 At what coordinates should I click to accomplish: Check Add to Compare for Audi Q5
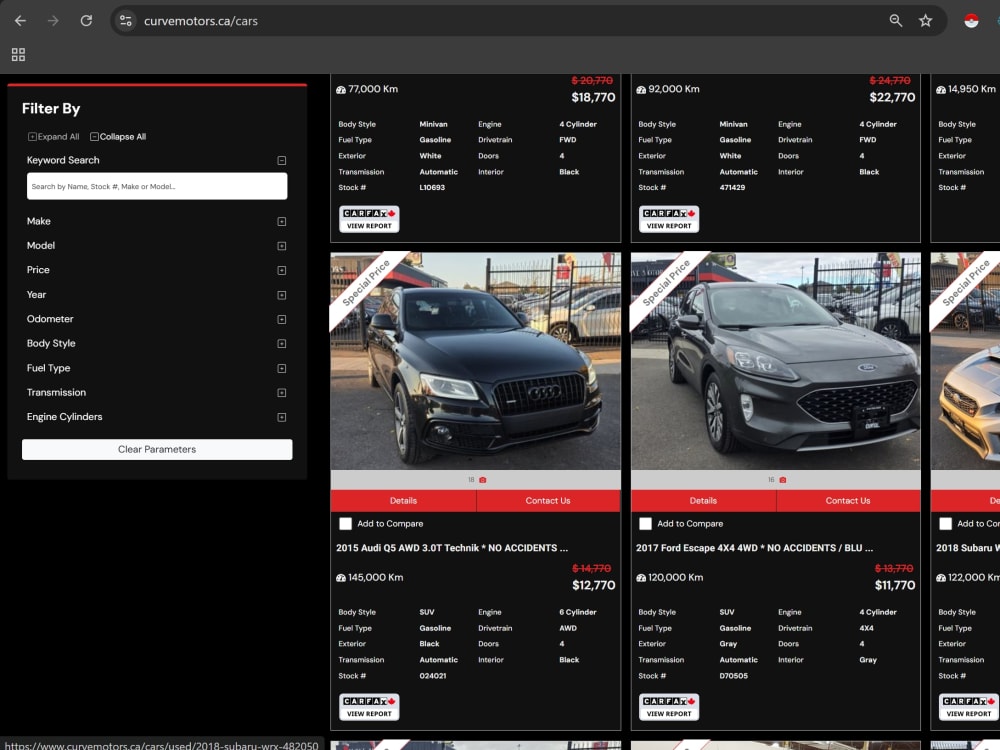click(346, 524)
